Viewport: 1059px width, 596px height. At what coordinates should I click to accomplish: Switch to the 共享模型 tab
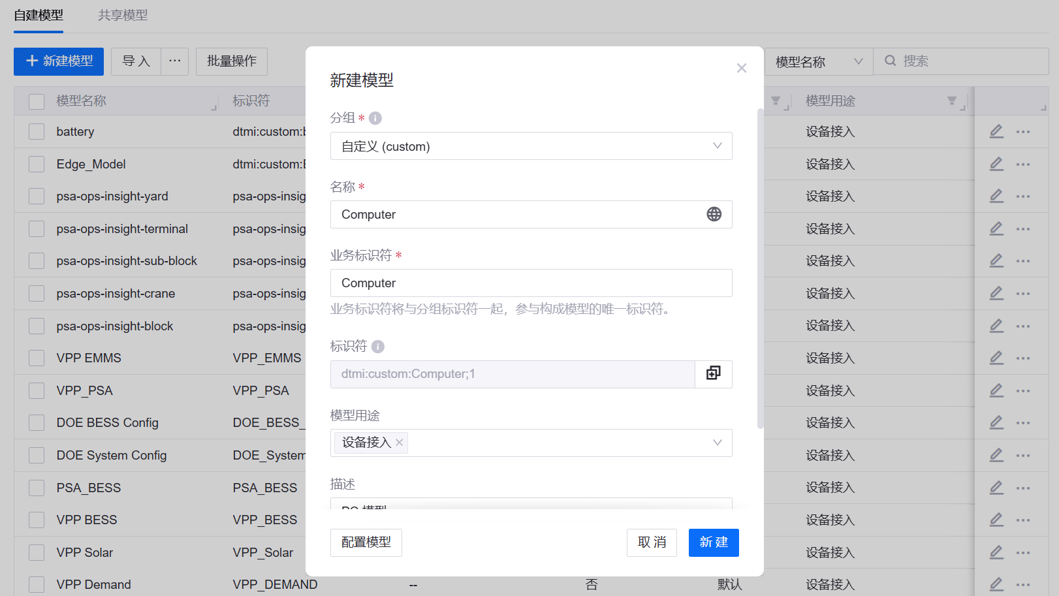tap(122, 15)
